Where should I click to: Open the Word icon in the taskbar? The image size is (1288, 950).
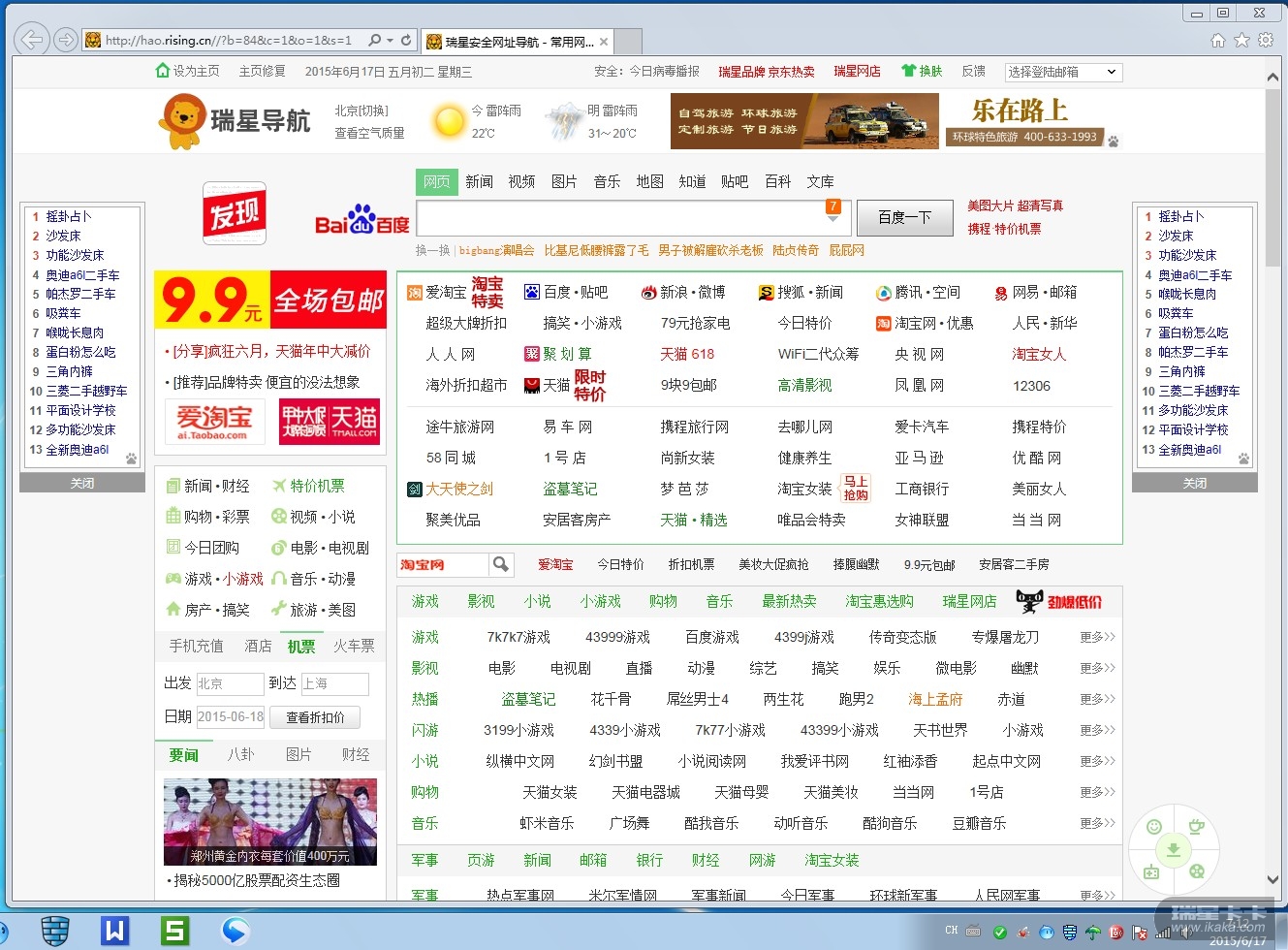click(x=114, y=931)
